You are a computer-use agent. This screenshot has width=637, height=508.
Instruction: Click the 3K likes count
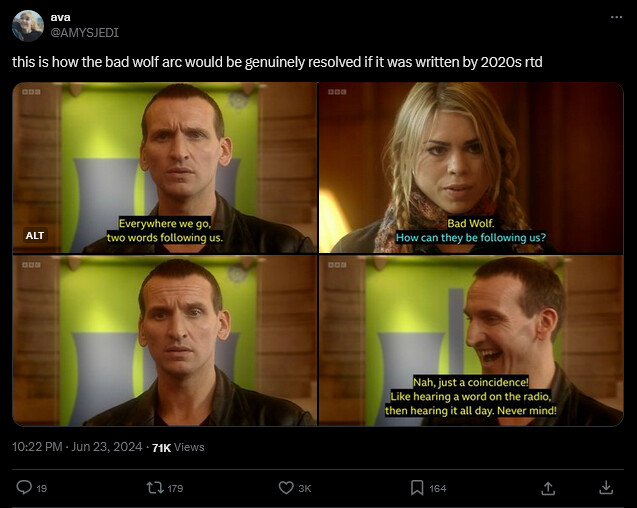coord(305,488)
